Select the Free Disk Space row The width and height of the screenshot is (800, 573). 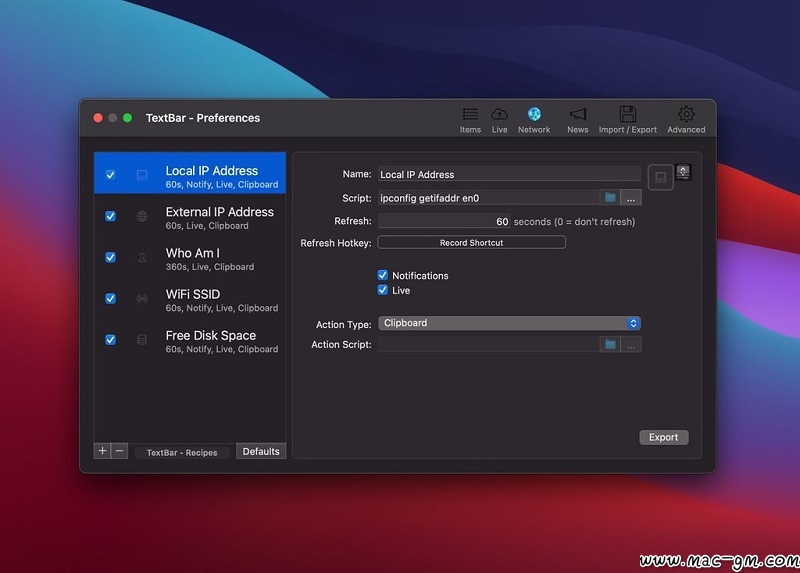[190, 340]
